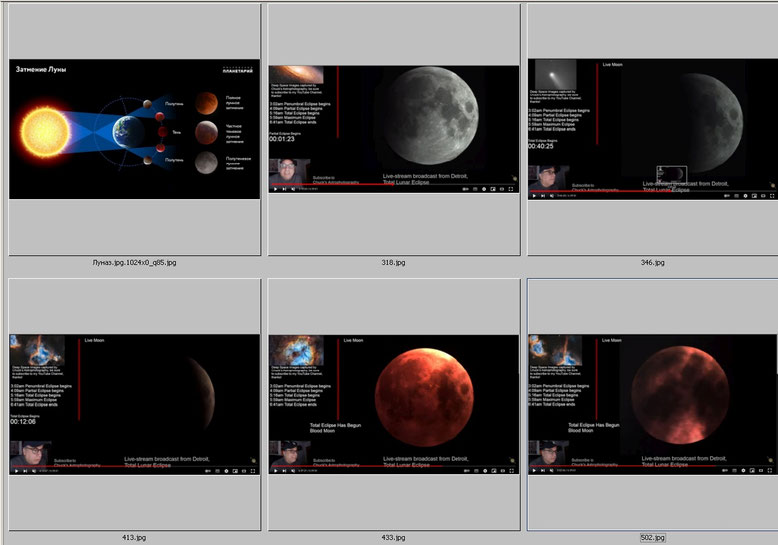Select the 502.jpg dark red moon thumbnail
Viewport: 778px width, 545px height.
pyautogui.click(x=652, y=405)
